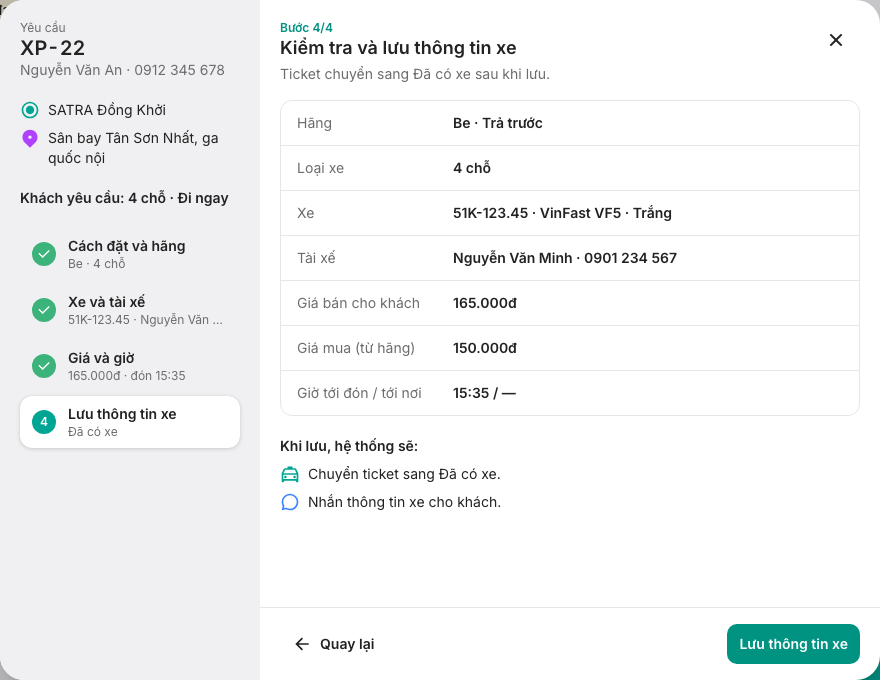Click the chat bubble icon beside Nhắn thông tin

point(290,502)
